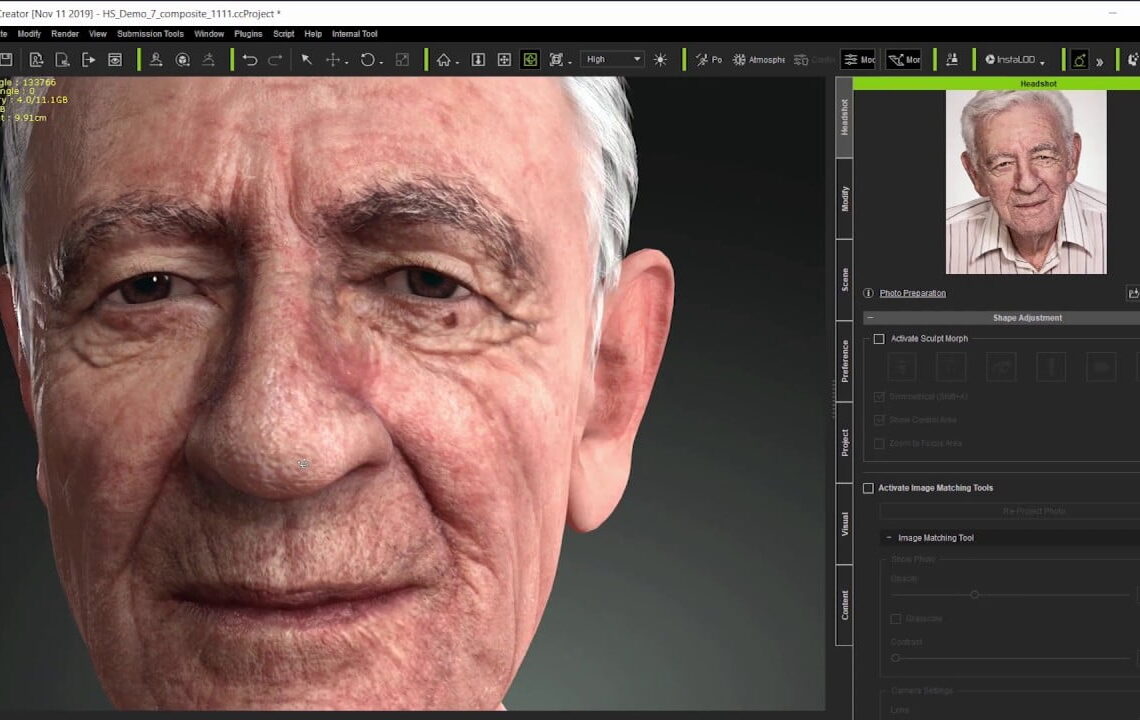
Task: Click the Save project icon
Action: [x=8, y=59]
